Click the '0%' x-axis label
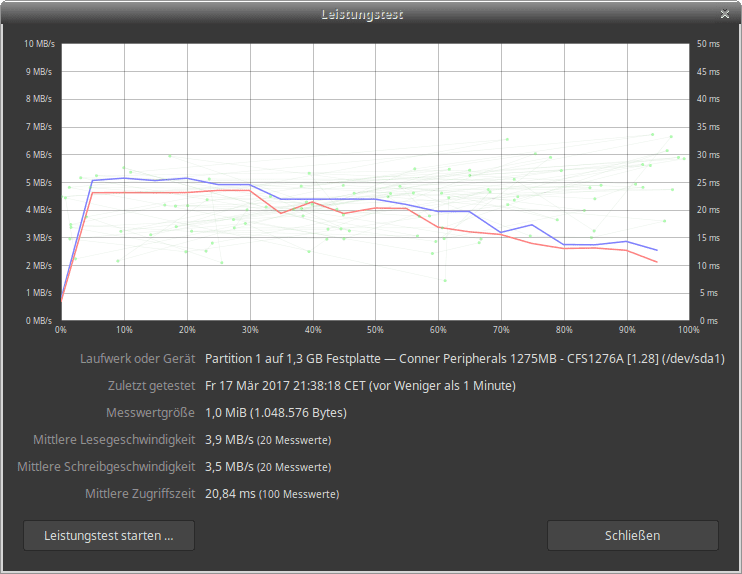 (x=61, y=330)
